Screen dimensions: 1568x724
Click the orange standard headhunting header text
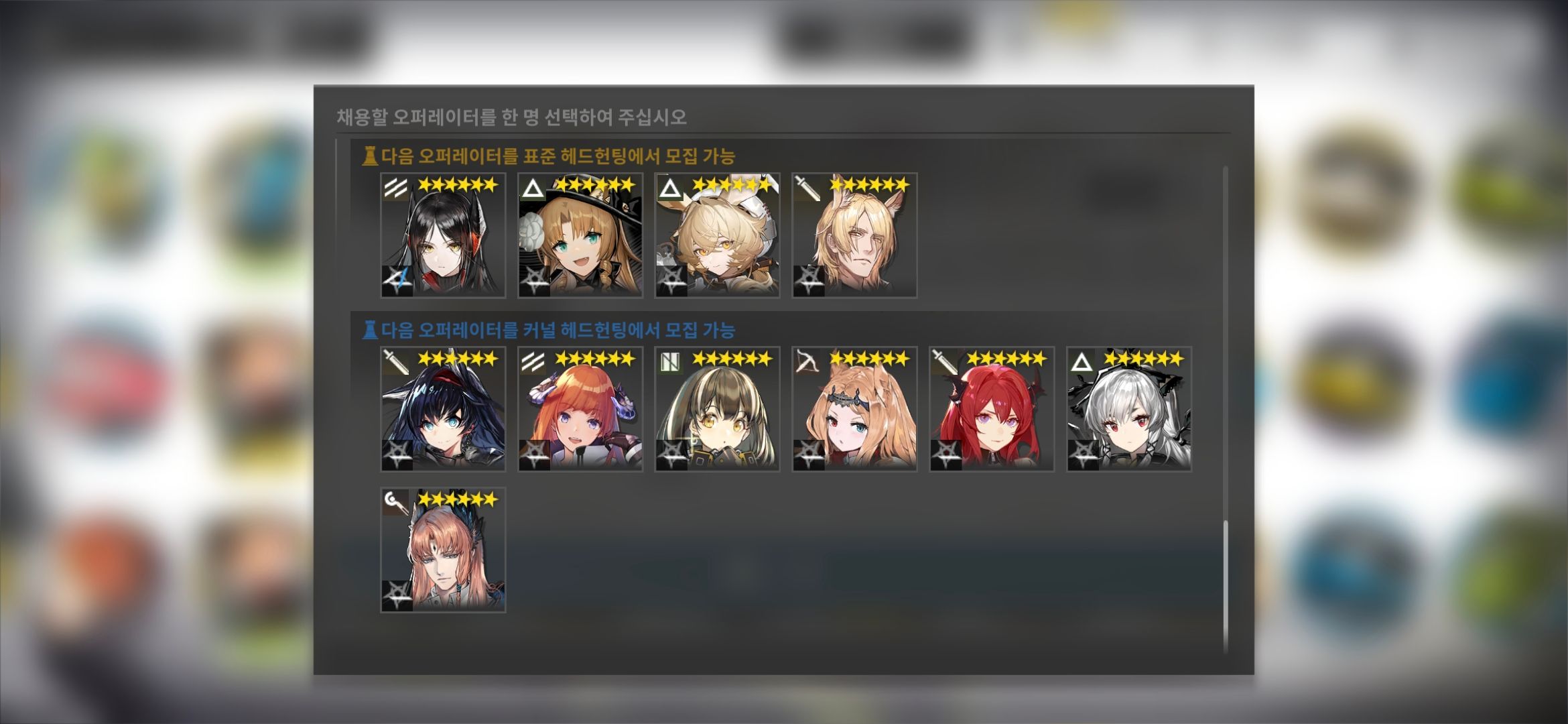click(558, 156)
